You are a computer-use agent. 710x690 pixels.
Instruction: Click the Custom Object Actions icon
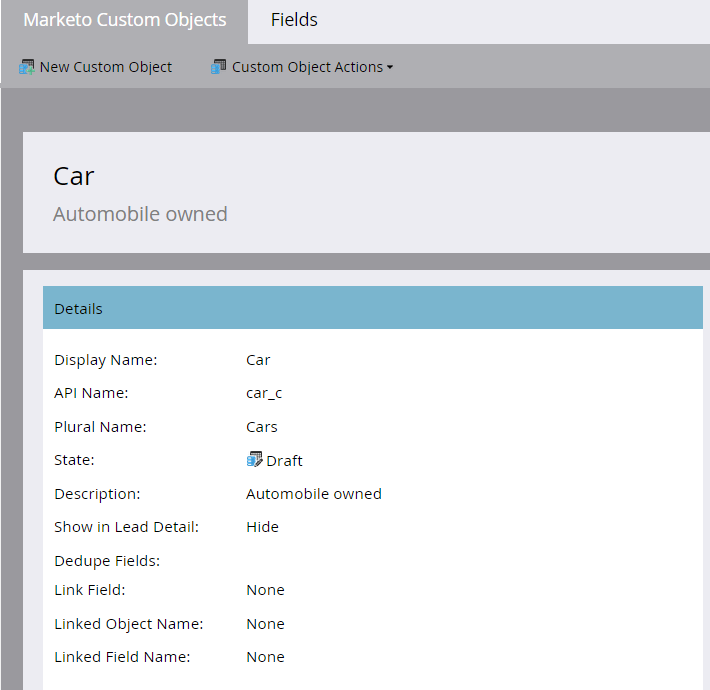click(x=219, y=67)
